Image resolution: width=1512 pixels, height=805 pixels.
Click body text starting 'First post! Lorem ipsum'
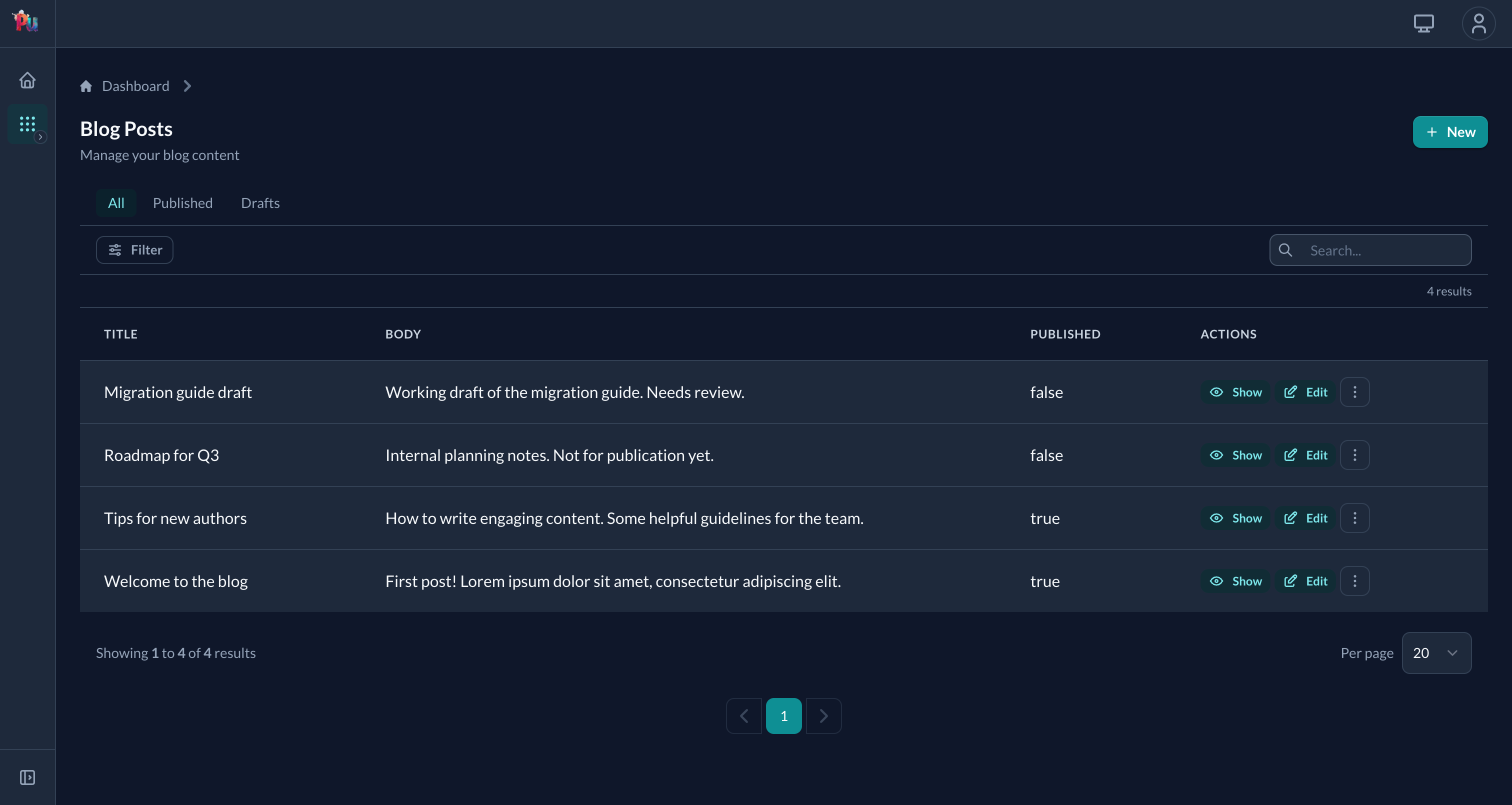pyautogui.click(x=613, y=581)
